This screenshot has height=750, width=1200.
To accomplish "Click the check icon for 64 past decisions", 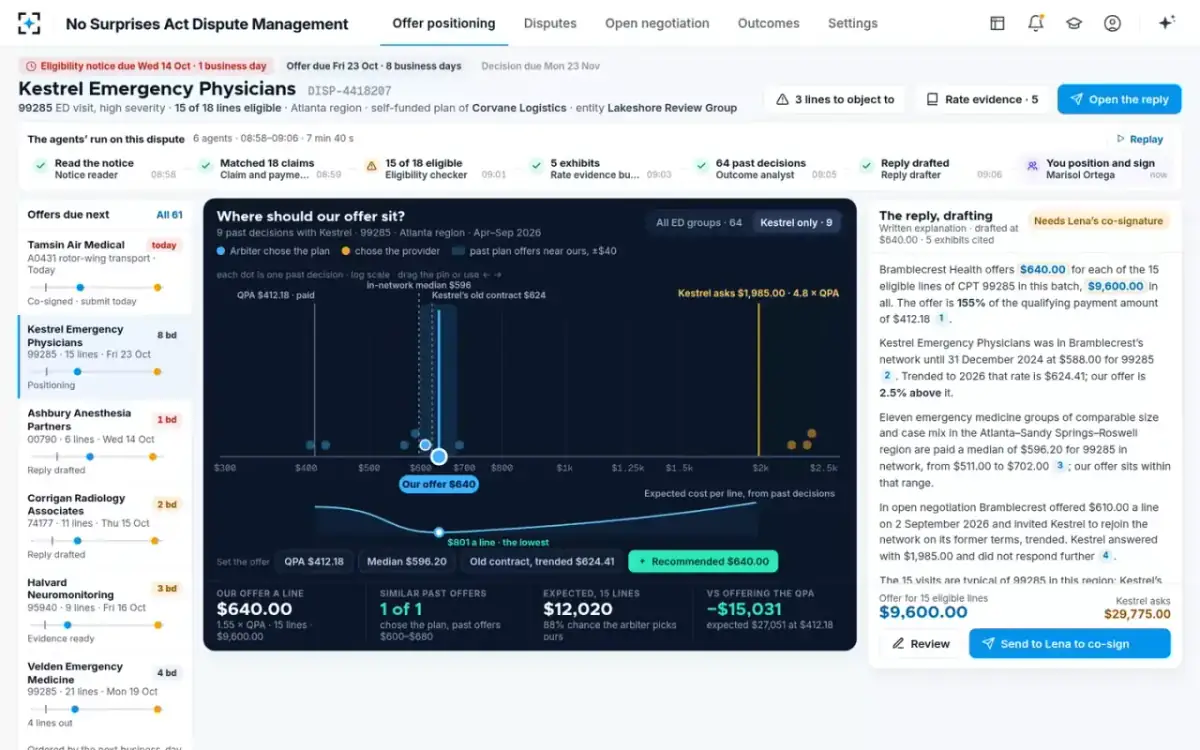I will (x=701, y=168).
